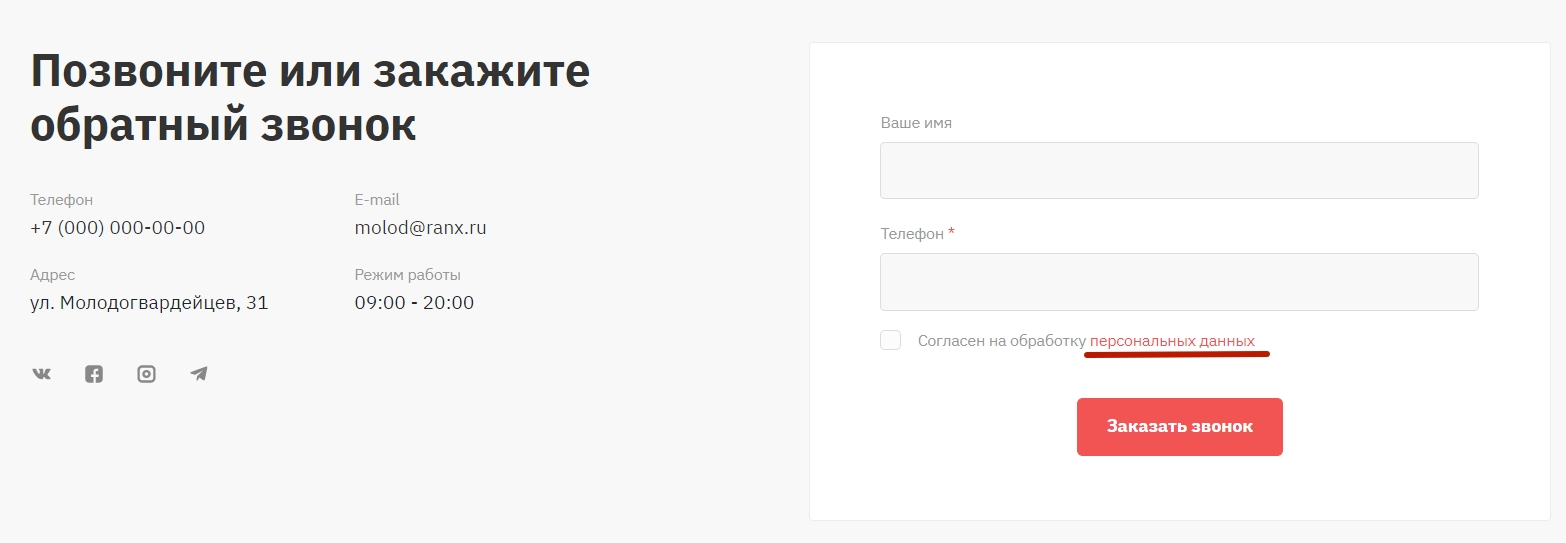Focus the required 'Телефон' input field
This screenshot has height=543, width=1566.
click(x=1179, y=282)
